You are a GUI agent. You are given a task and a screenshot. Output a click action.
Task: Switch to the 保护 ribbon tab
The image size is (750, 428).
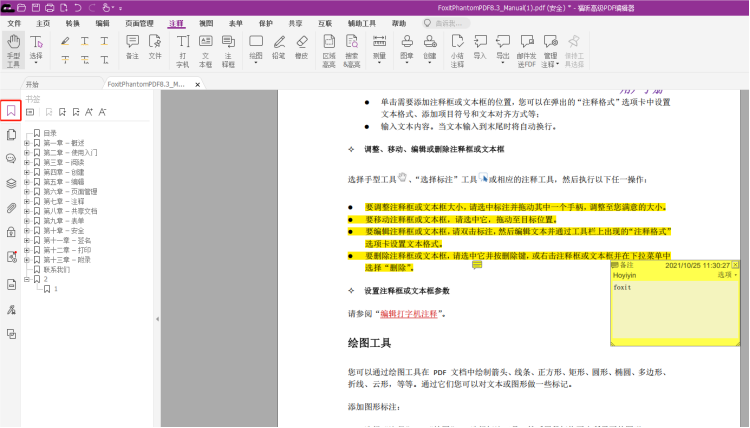265,23
